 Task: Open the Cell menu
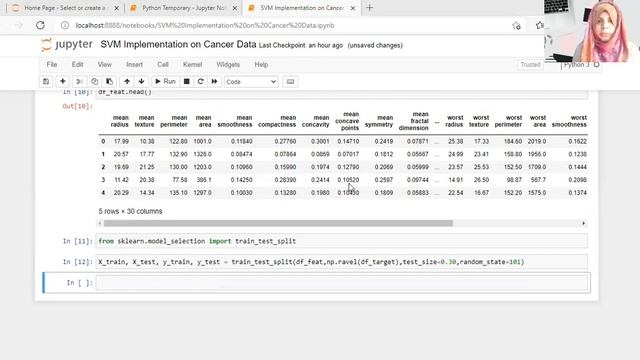[x=163, y=64]
